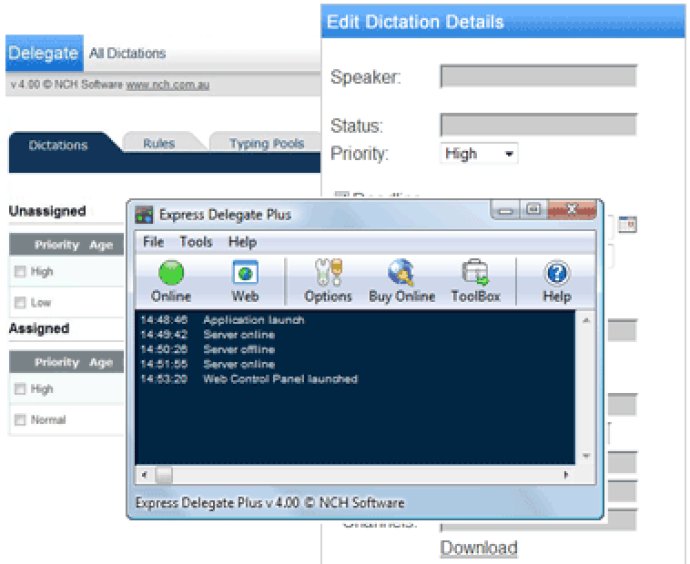Click the horizontal scroll right arrow
This screenshot has height=564, width=690.
(x=566, y=475)
